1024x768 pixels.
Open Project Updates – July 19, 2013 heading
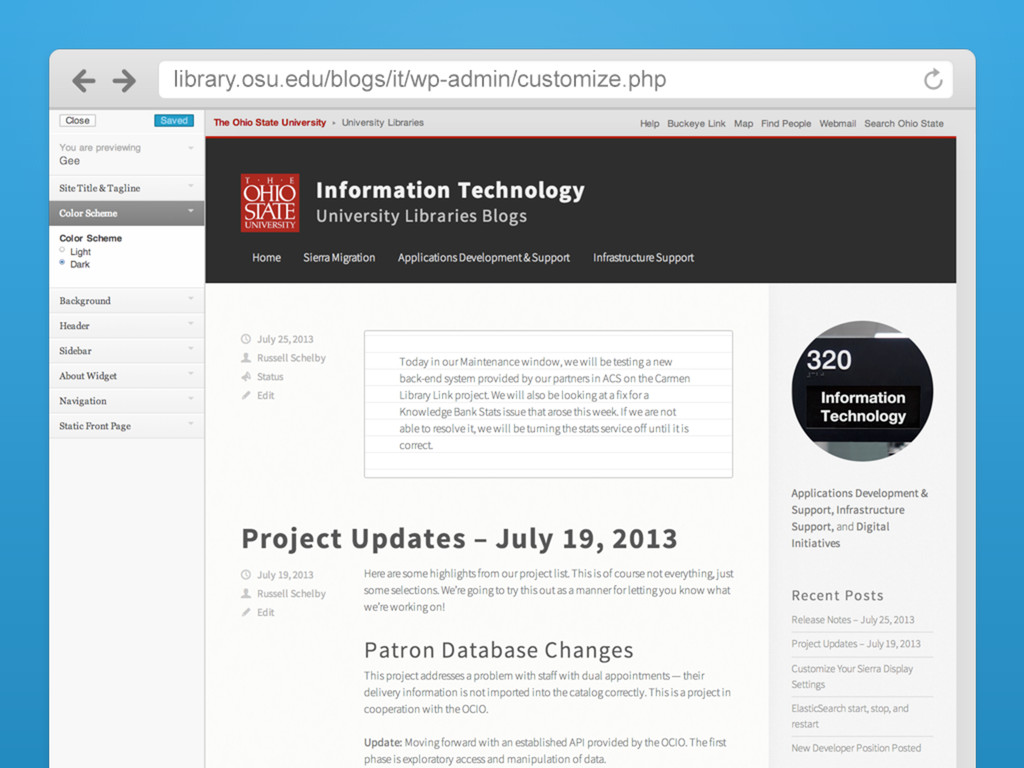[460, 539]
